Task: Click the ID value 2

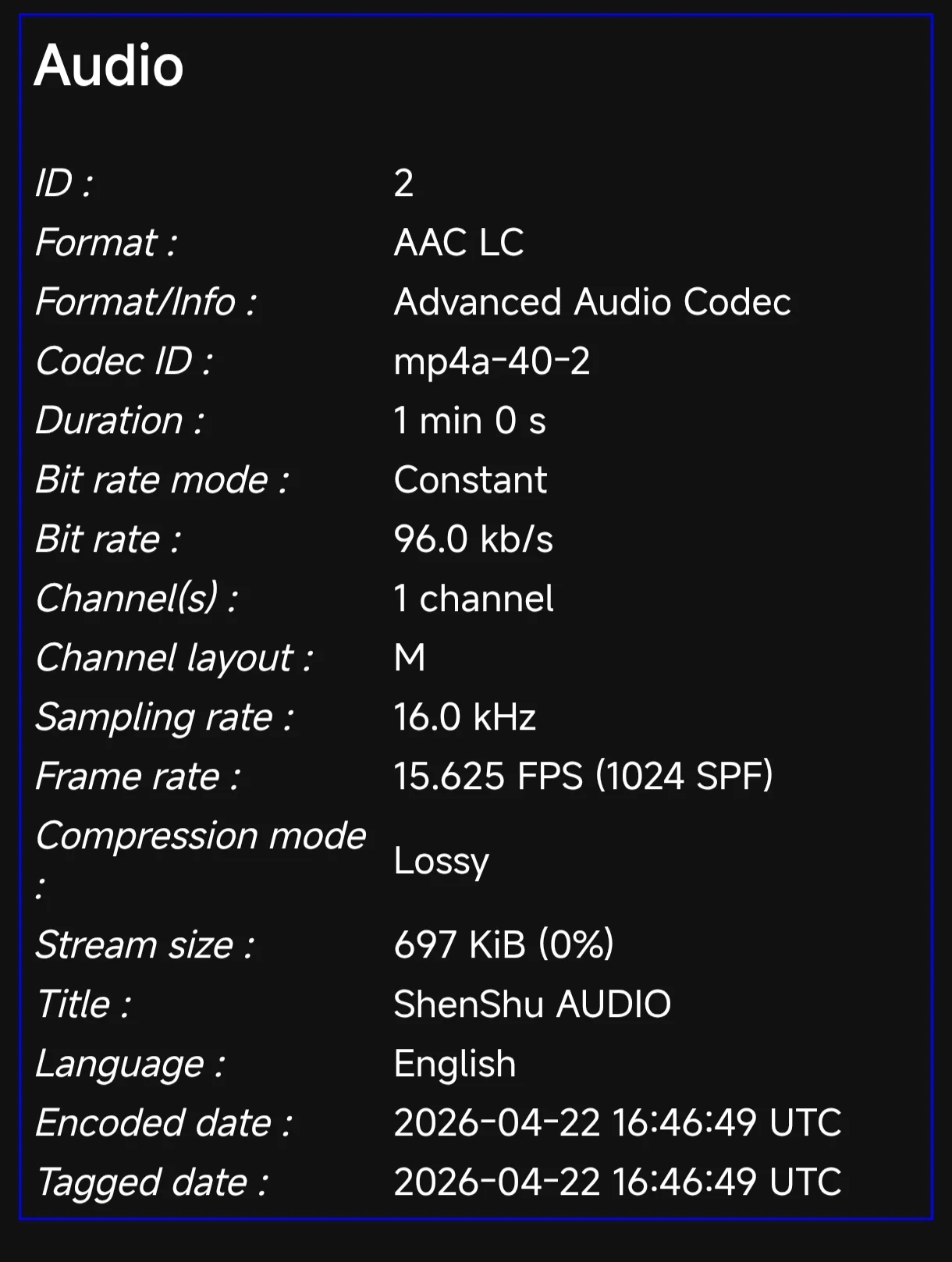Action: (403, 183)
